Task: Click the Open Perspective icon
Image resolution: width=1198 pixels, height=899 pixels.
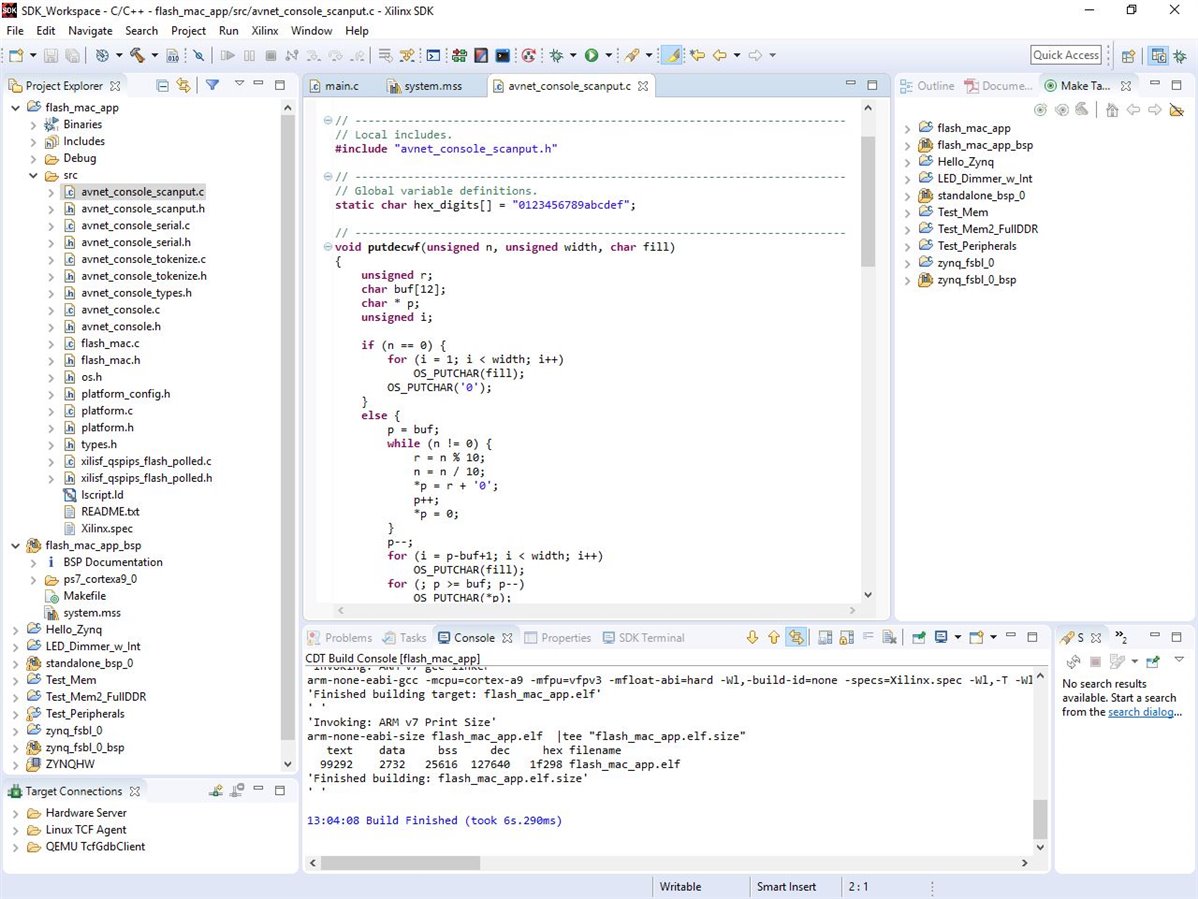Action: click(x=1128, y=56)
